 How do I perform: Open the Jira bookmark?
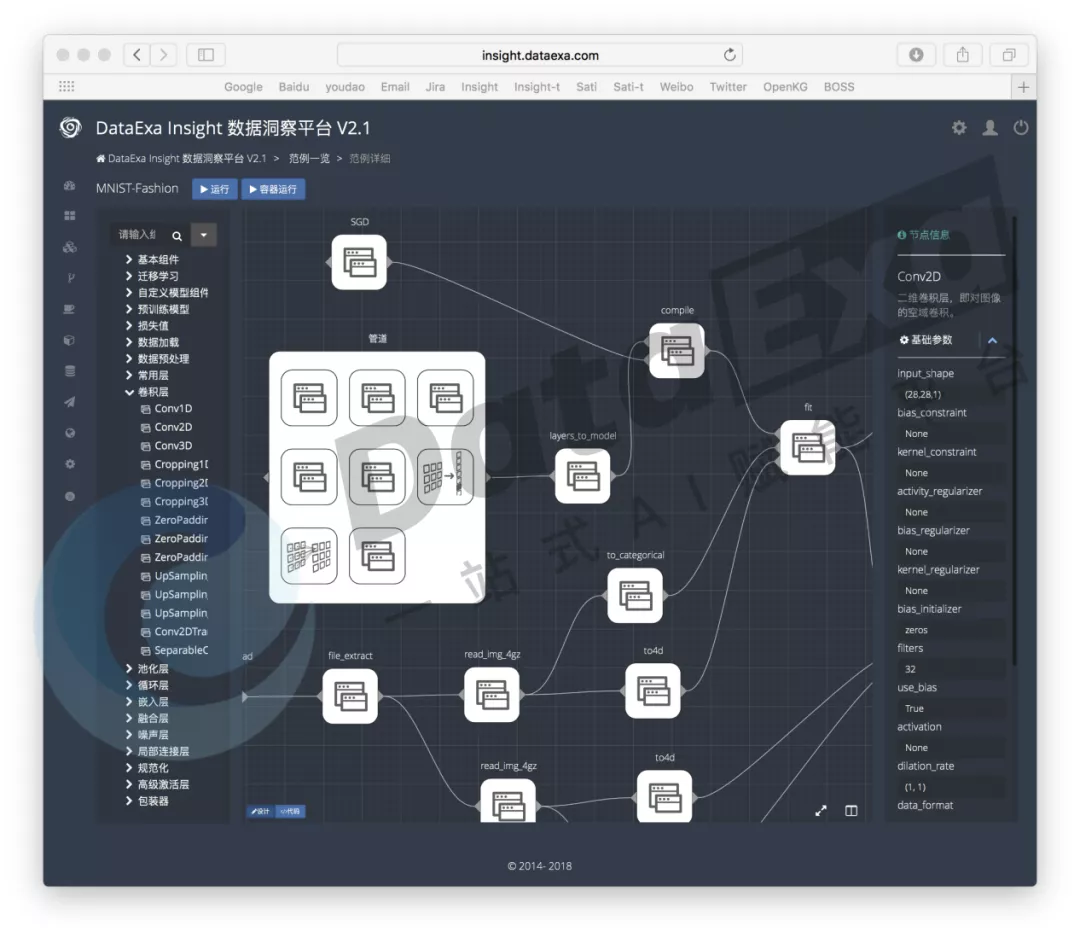pos(435,87)
